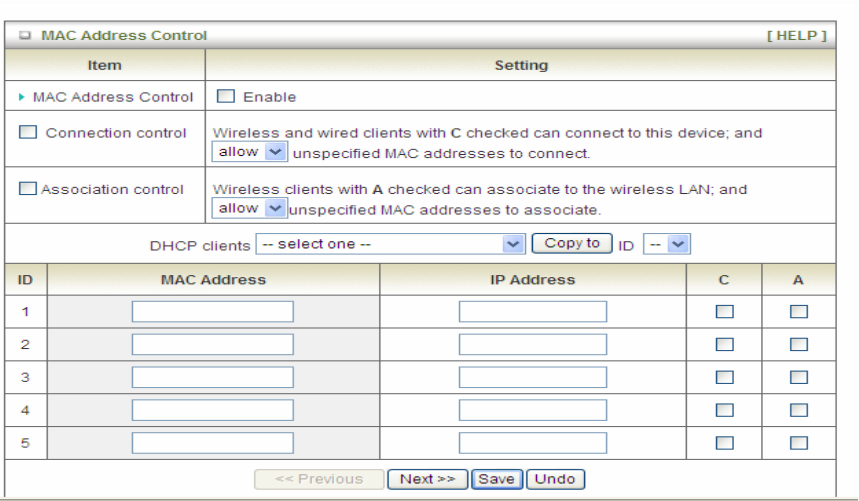
Task: Enable MAC Address Control checkbox
Action: tap(226, 97)
